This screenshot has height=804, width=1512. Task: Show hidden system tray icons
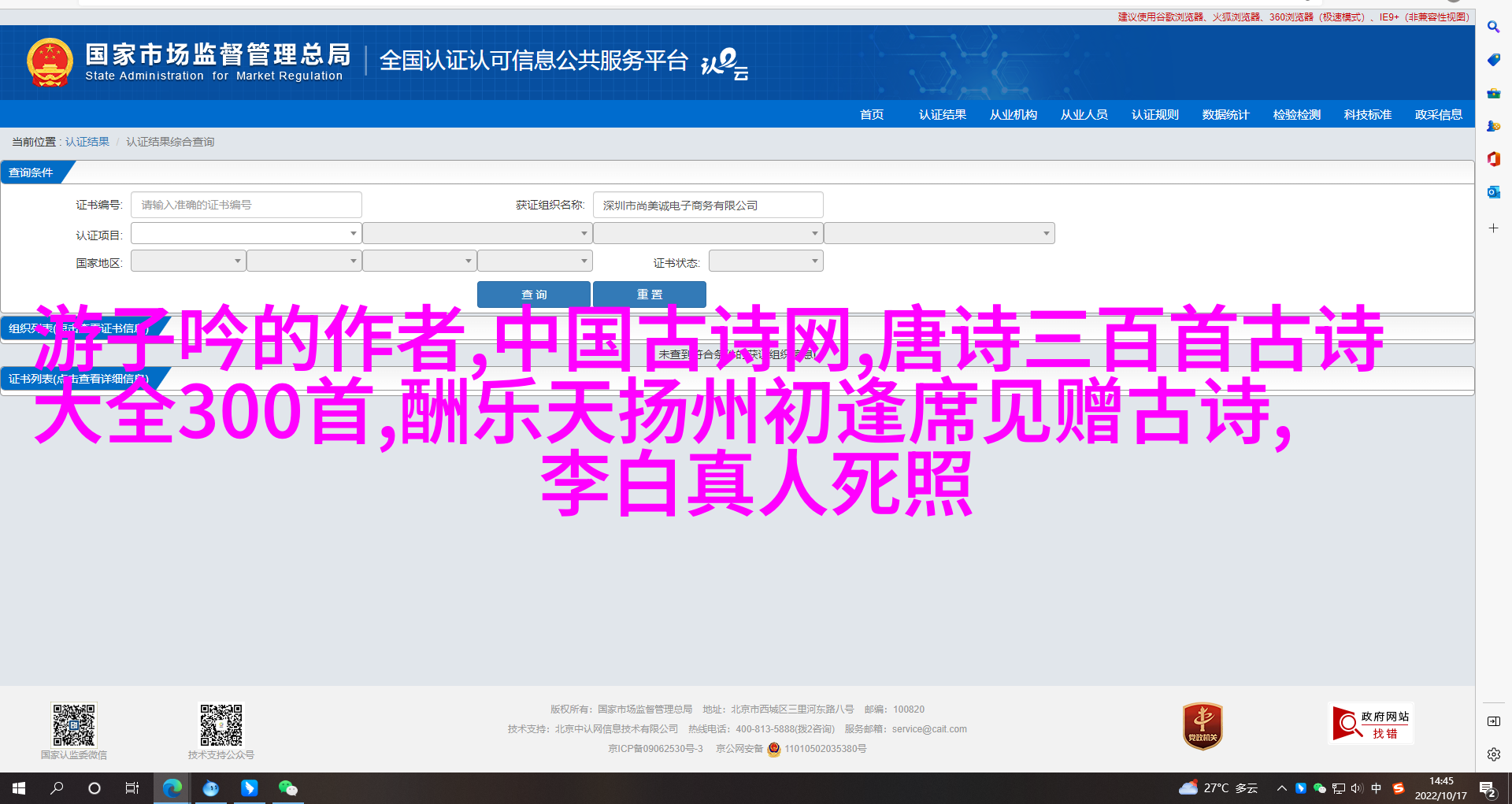click(1282, 788)
